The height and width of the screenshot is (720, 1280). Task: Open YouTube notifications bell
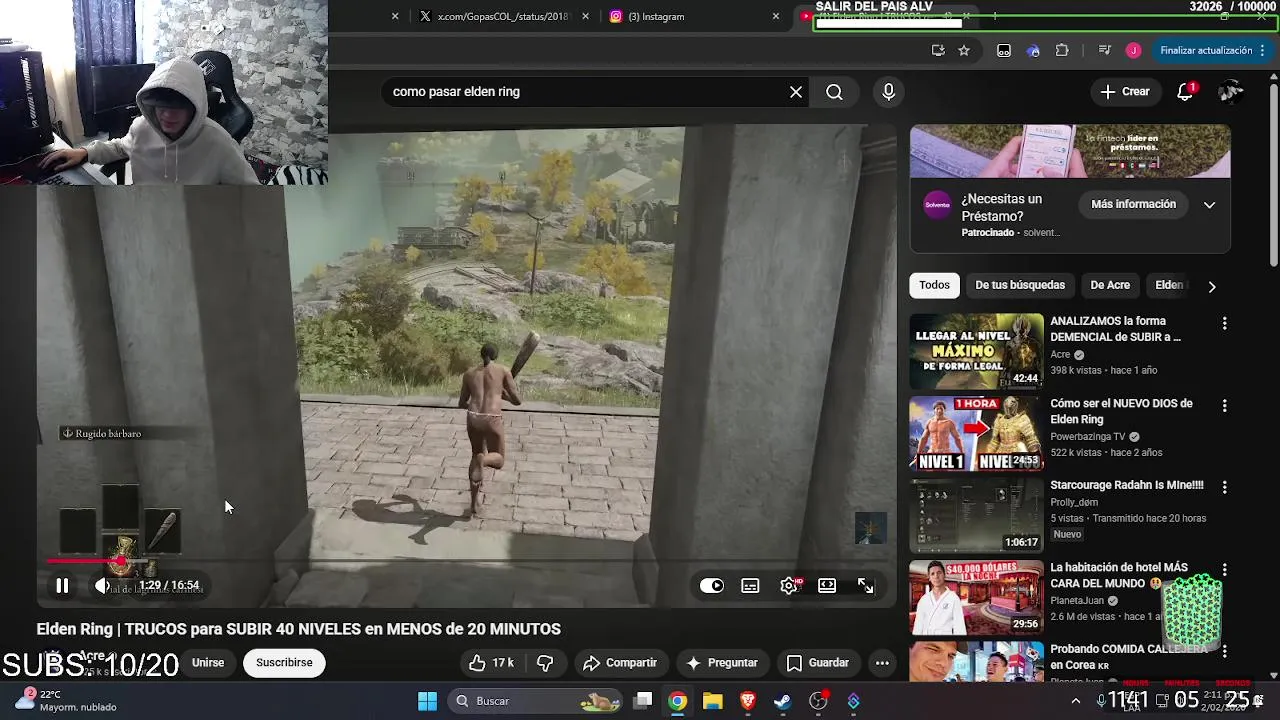(x=1185, y=92)
